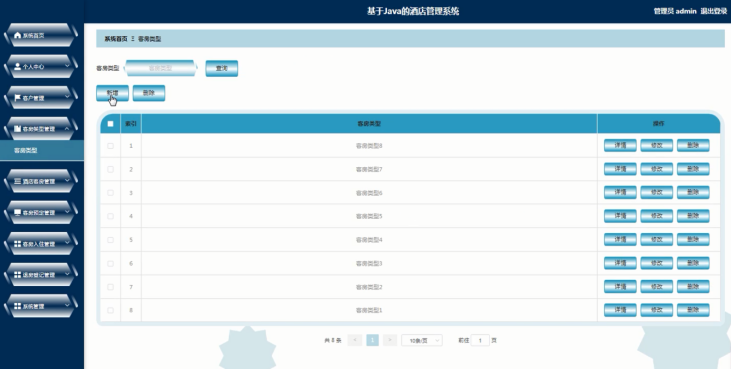Click 删除 for row 客房类型3
732x369 pixels.
click(693, 263)
